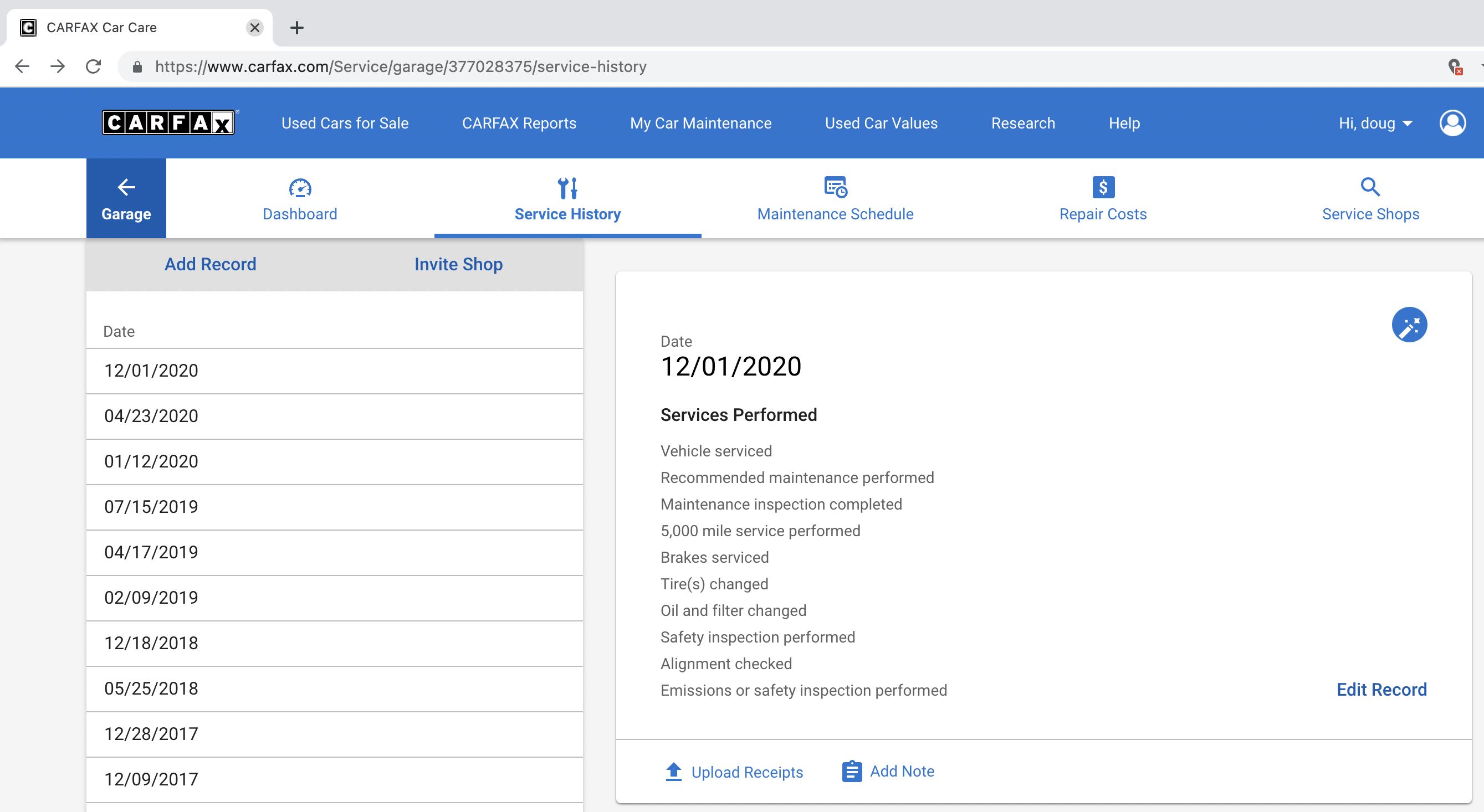Select the 04/23/2020 record row
The image size is (1484, 812).
[335, 417]
